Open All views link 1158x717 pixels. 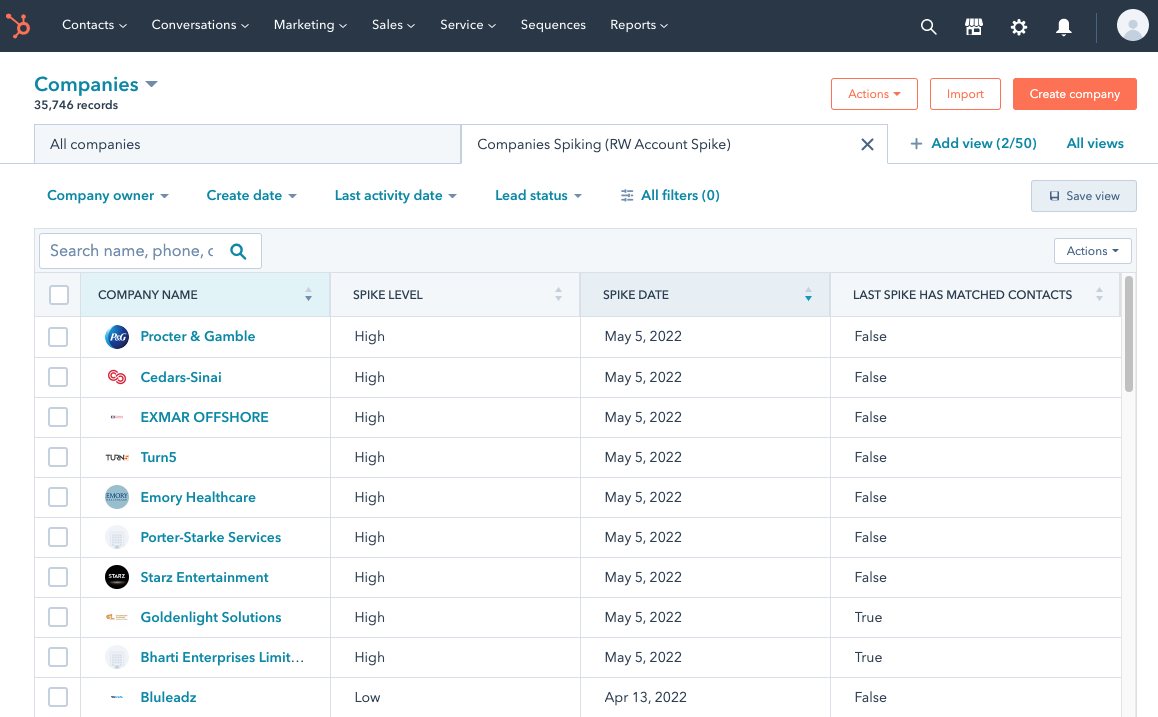pos(1094,143)
